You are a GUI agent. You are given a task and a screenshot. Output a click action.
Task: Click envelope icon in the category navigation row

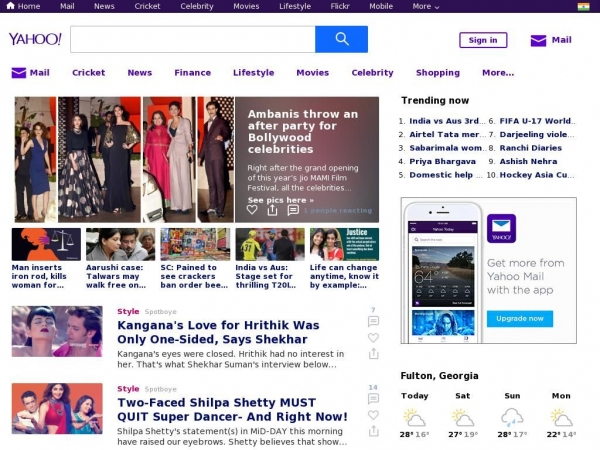click(x=19, y=73)
